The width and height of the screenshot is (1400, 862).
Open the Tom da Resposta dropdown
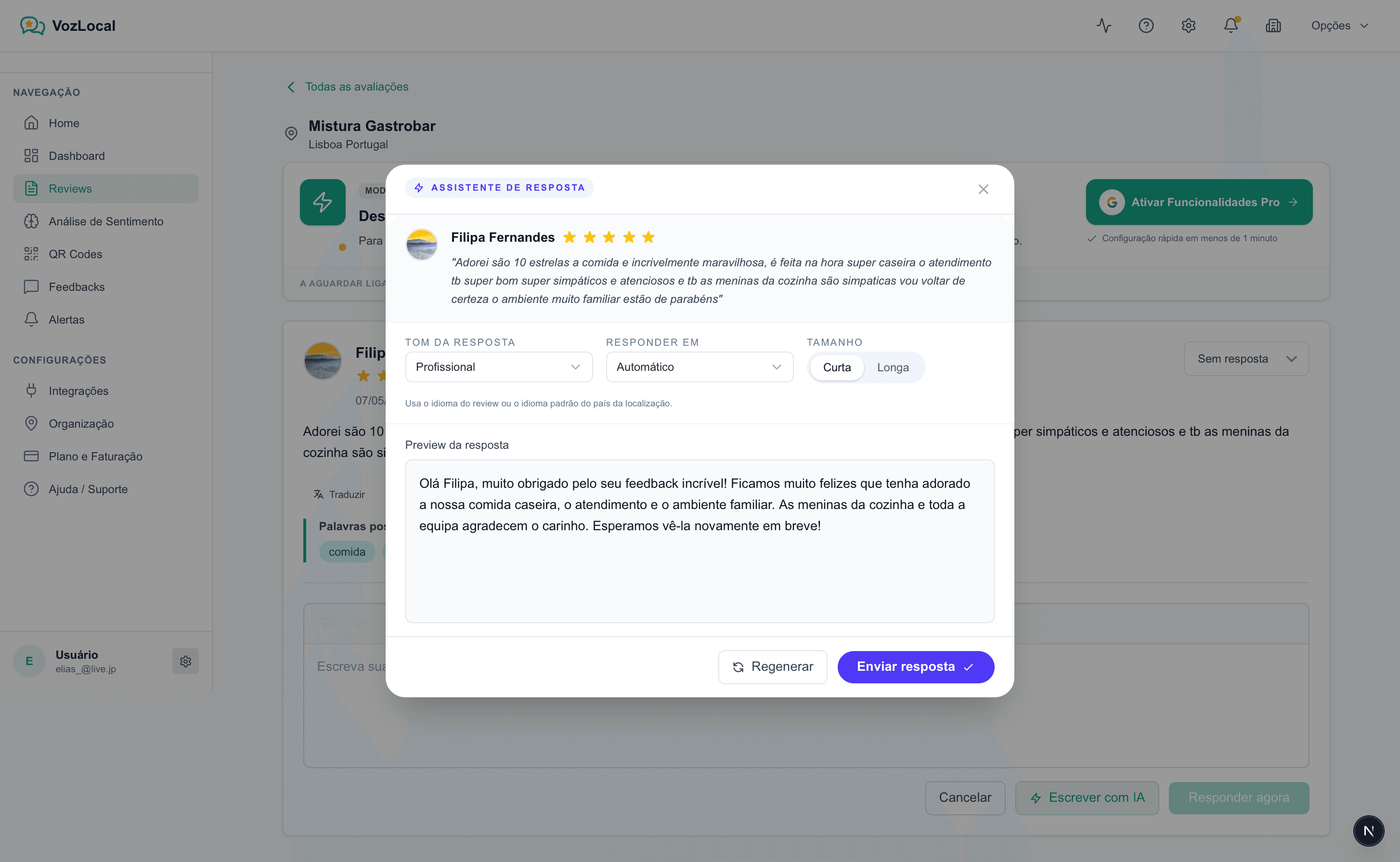click(x=499, y=367)
